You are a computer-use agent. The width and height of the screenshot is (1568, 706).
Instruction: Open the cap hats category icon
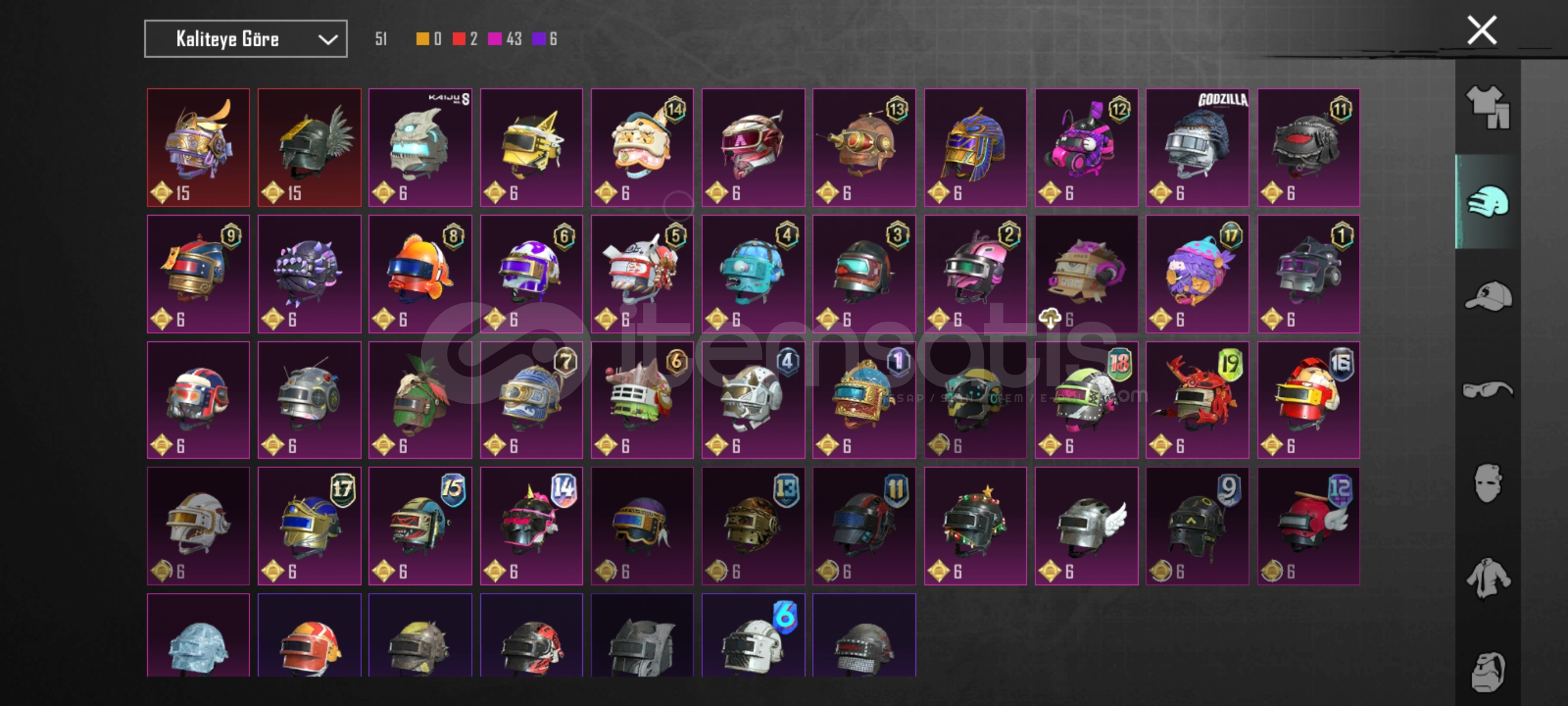click(x=1488, y=295)
